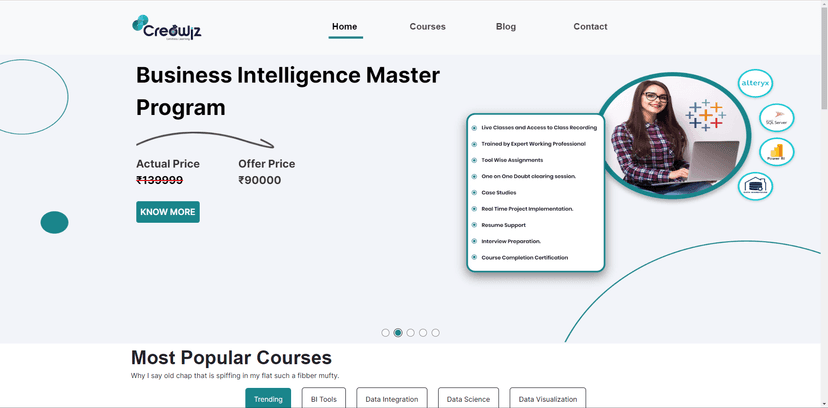Viewport: 828px width, 408px height.
Task: Select the Power BI badge icon
Action: click(x=776, y=152)
